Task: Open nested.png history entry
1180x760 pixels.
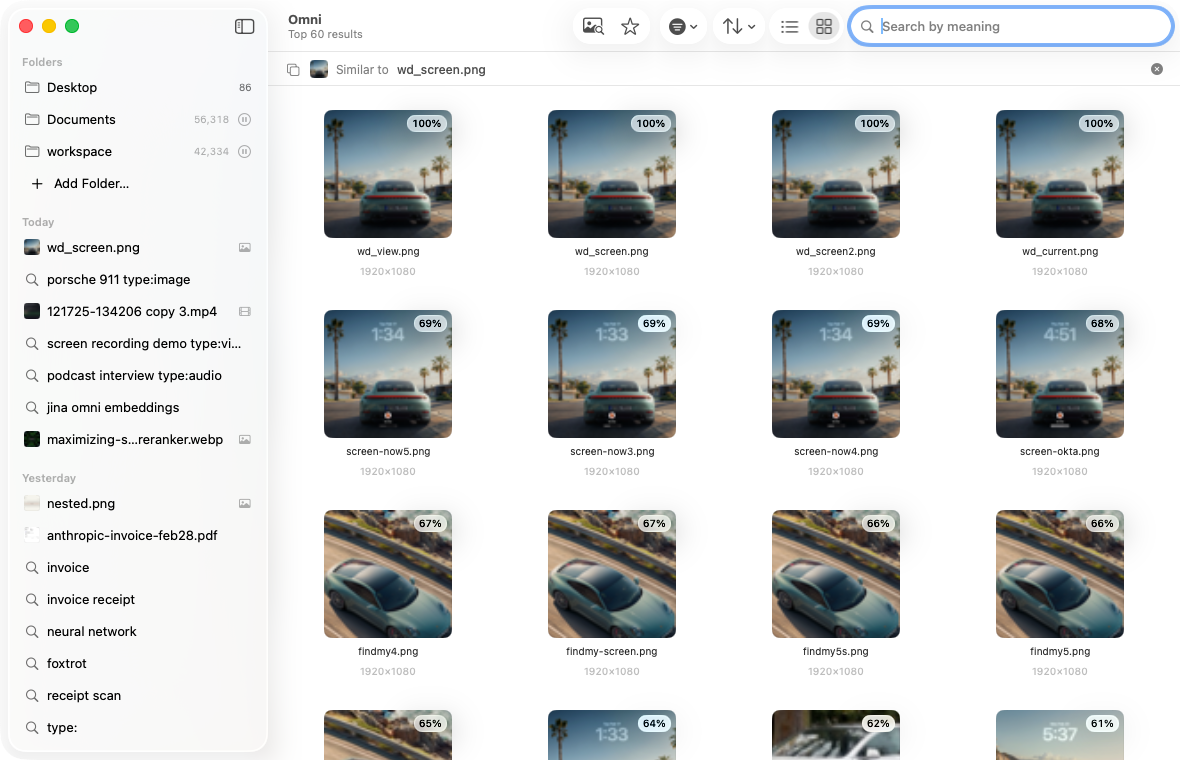Action: click(138, 503)
